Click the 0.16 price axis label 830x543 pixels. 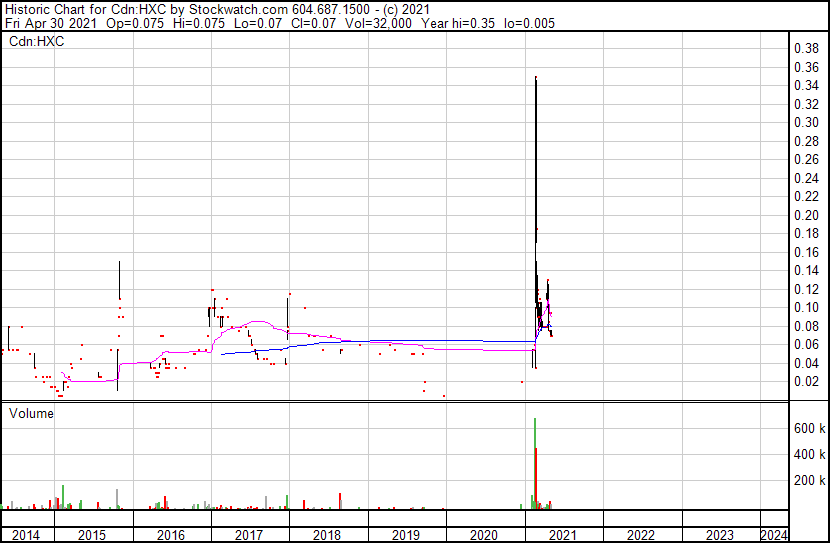coord(806,252)
